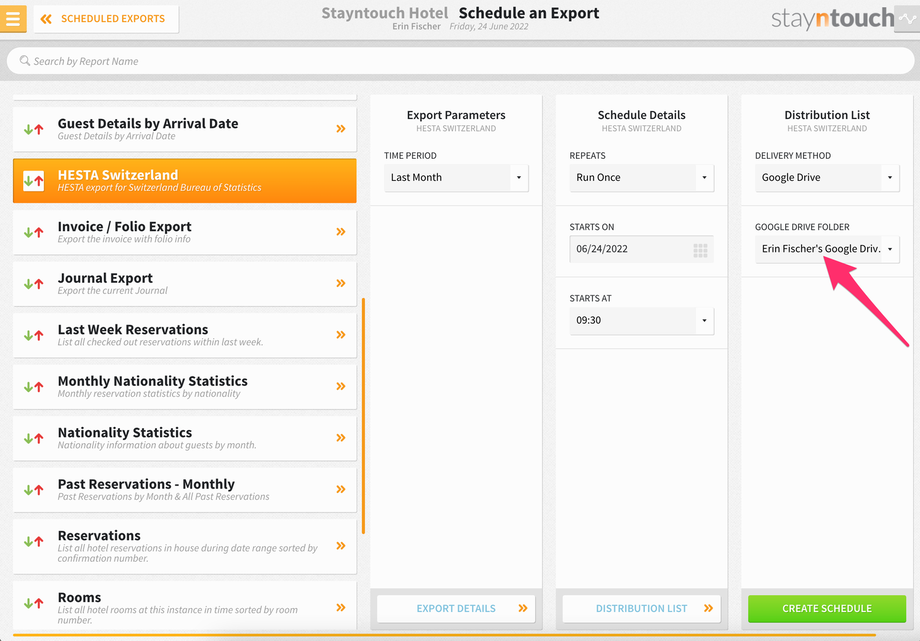Viewport: 920px width, 641px height.
Task: Click the Distribution List button
Action: [x=641, y=609]
